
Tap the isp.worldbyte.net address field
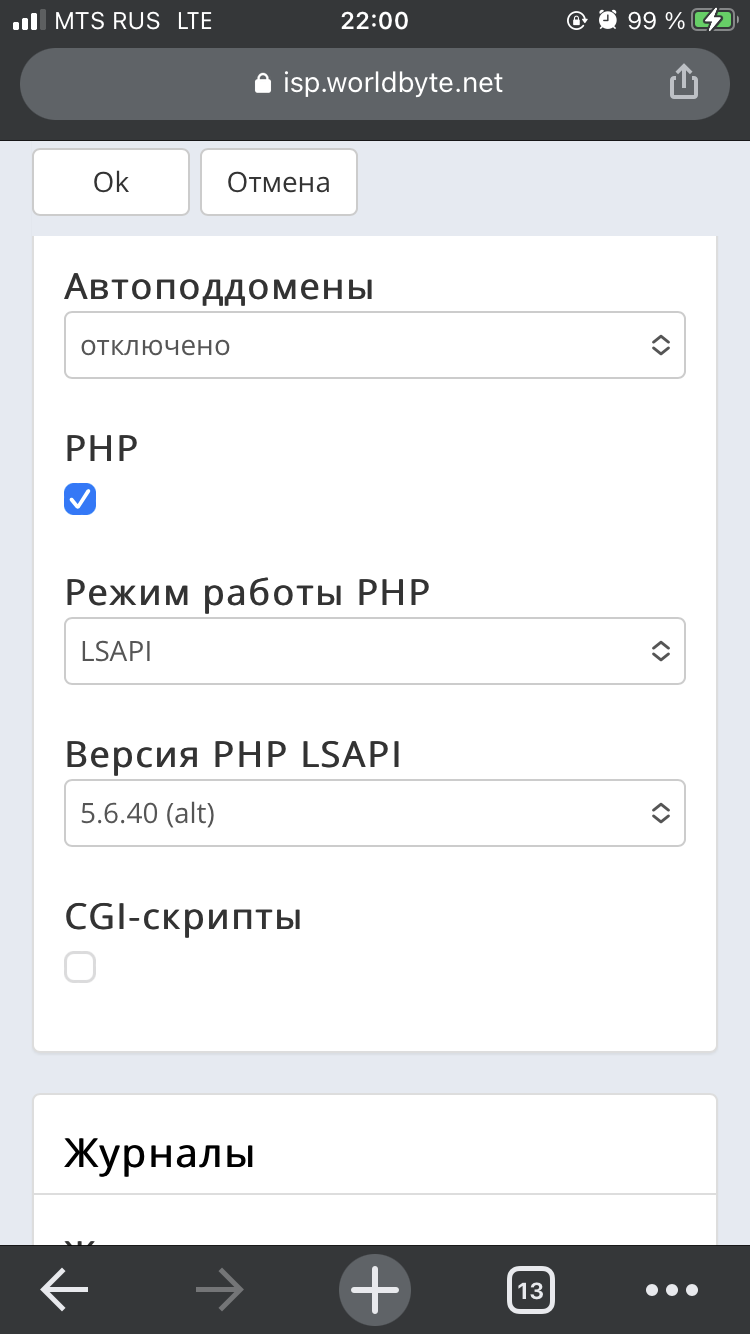click(x=392, y=82)
